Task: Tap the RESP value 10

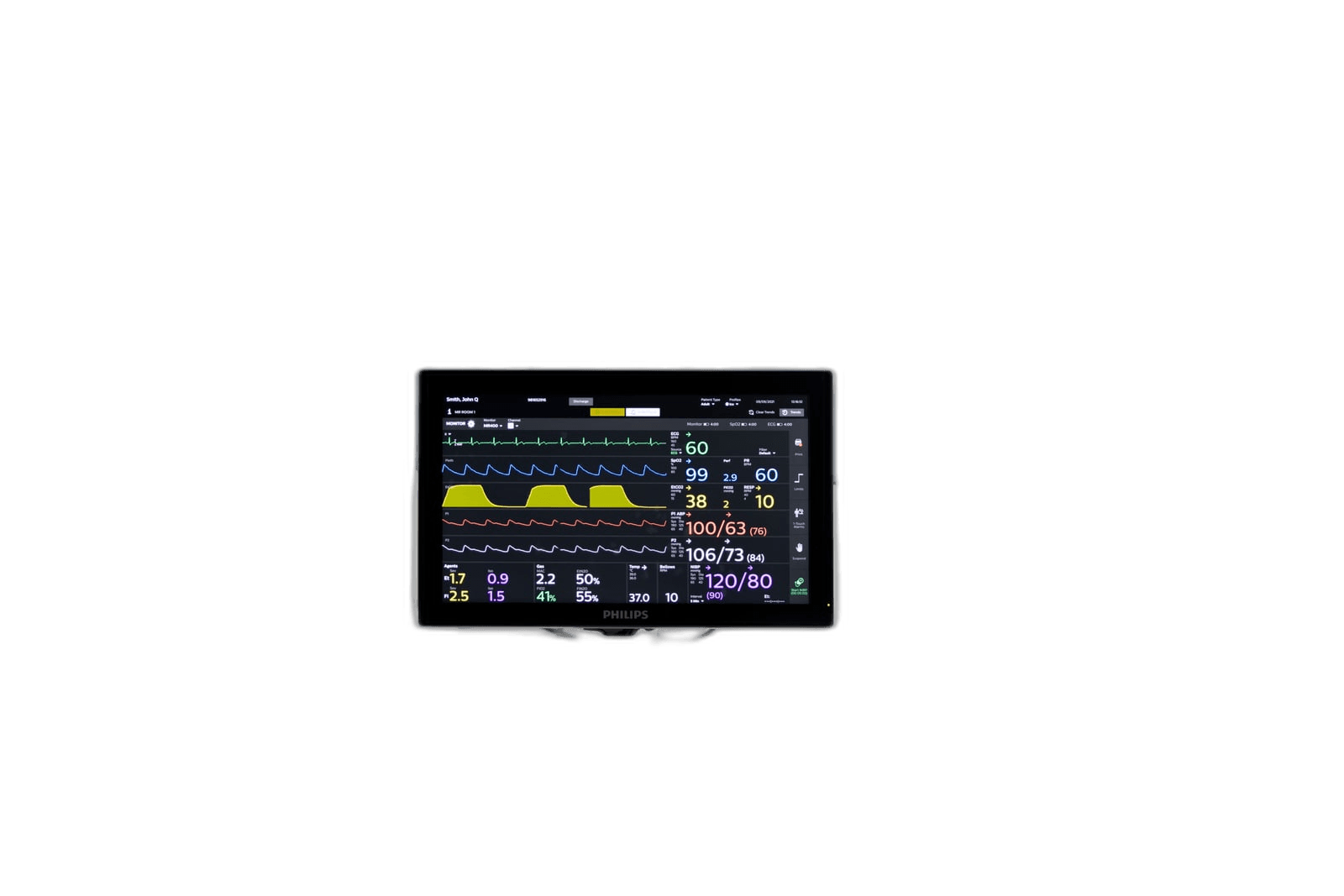Action: [764, 501]
